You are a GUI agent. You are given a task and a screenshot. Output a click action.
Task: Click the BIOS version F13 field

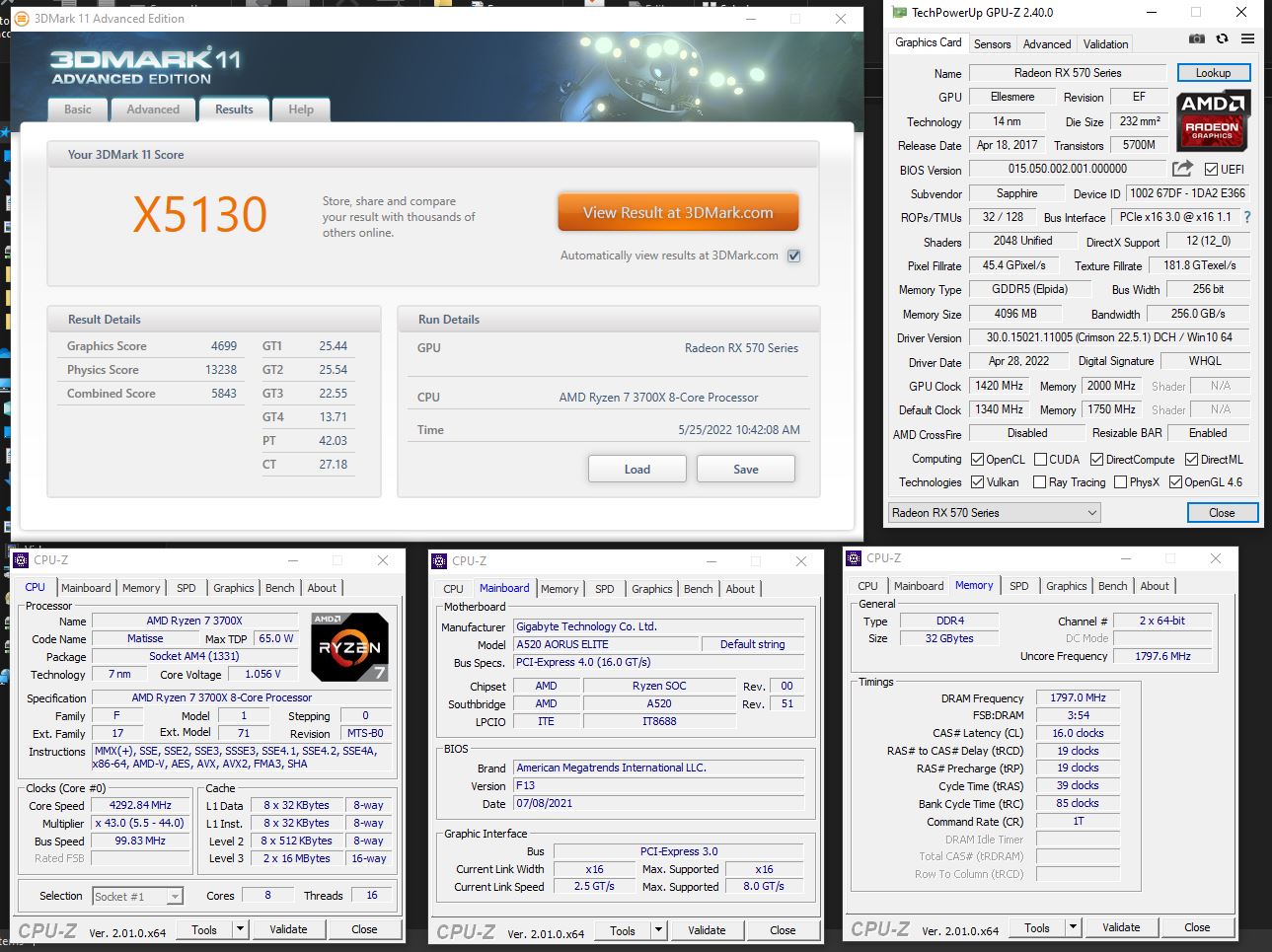tap(658, 786)
